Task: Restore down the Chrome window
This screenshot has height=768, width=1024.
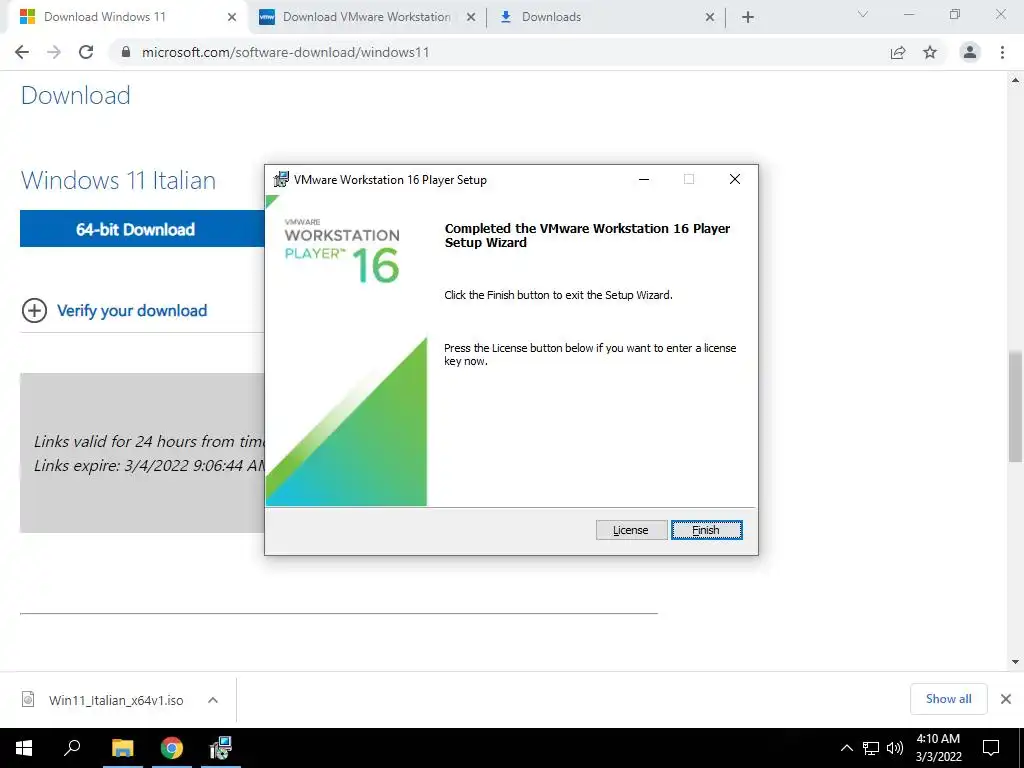Action: (x=955, y=14)
